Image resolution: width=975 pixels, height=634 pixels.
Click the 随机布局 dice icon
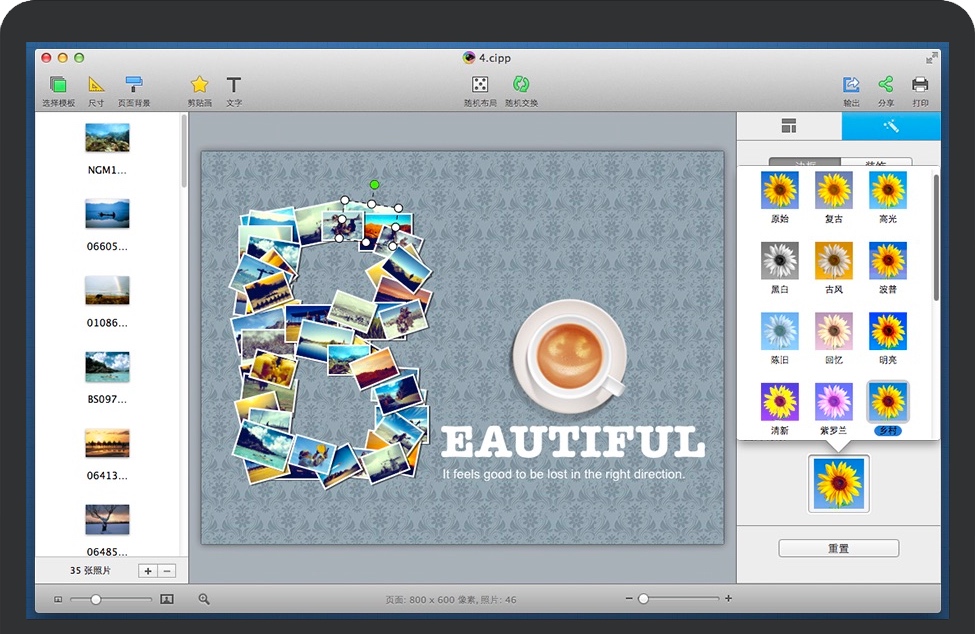click(480, 85)
